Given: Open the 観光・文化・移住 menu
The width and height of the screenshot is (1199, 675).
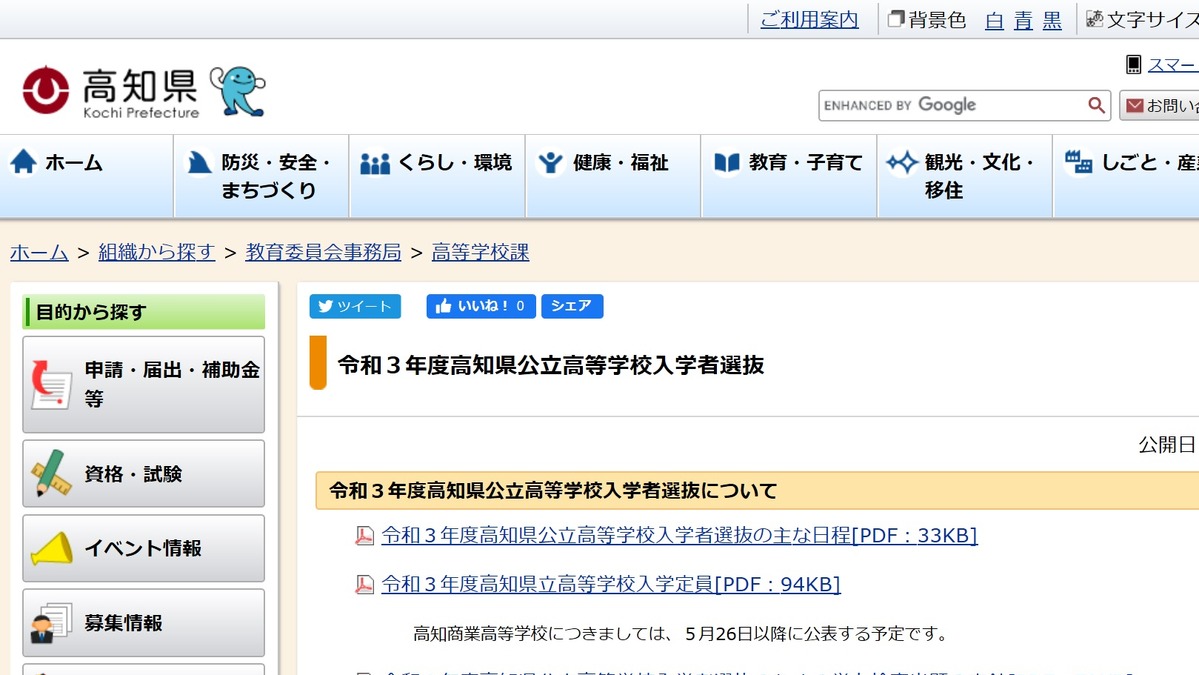Looking at the screenshot, I should coord(965,177).
